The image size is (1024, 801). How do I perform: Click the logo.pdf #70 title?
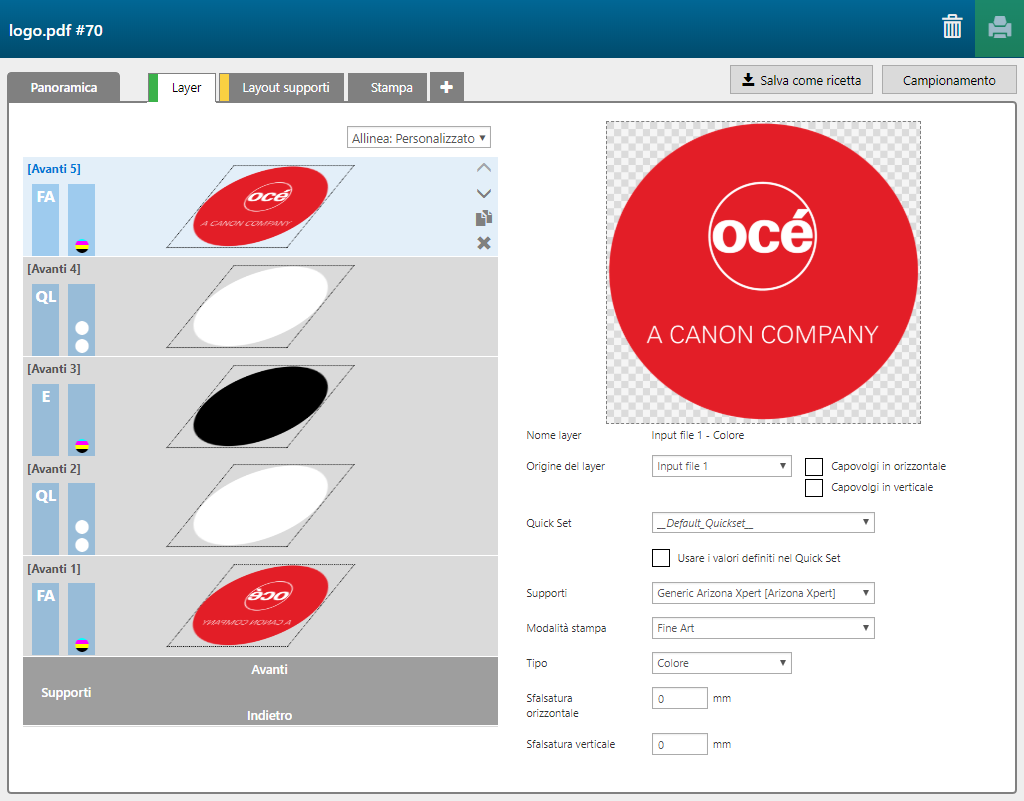pos(56,31)
